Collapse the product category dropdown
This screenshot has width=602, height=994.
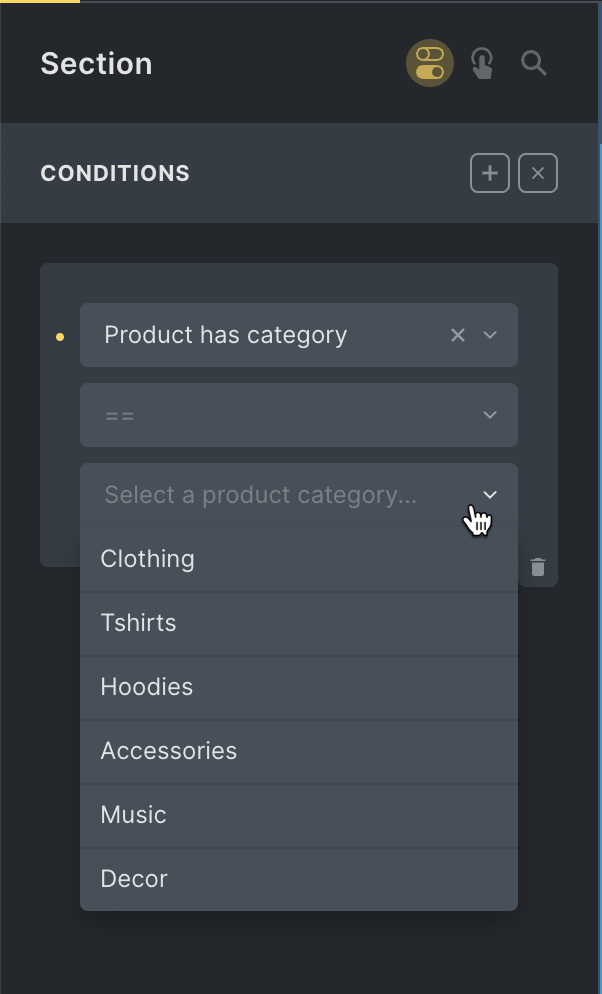[x=489, y=495]
